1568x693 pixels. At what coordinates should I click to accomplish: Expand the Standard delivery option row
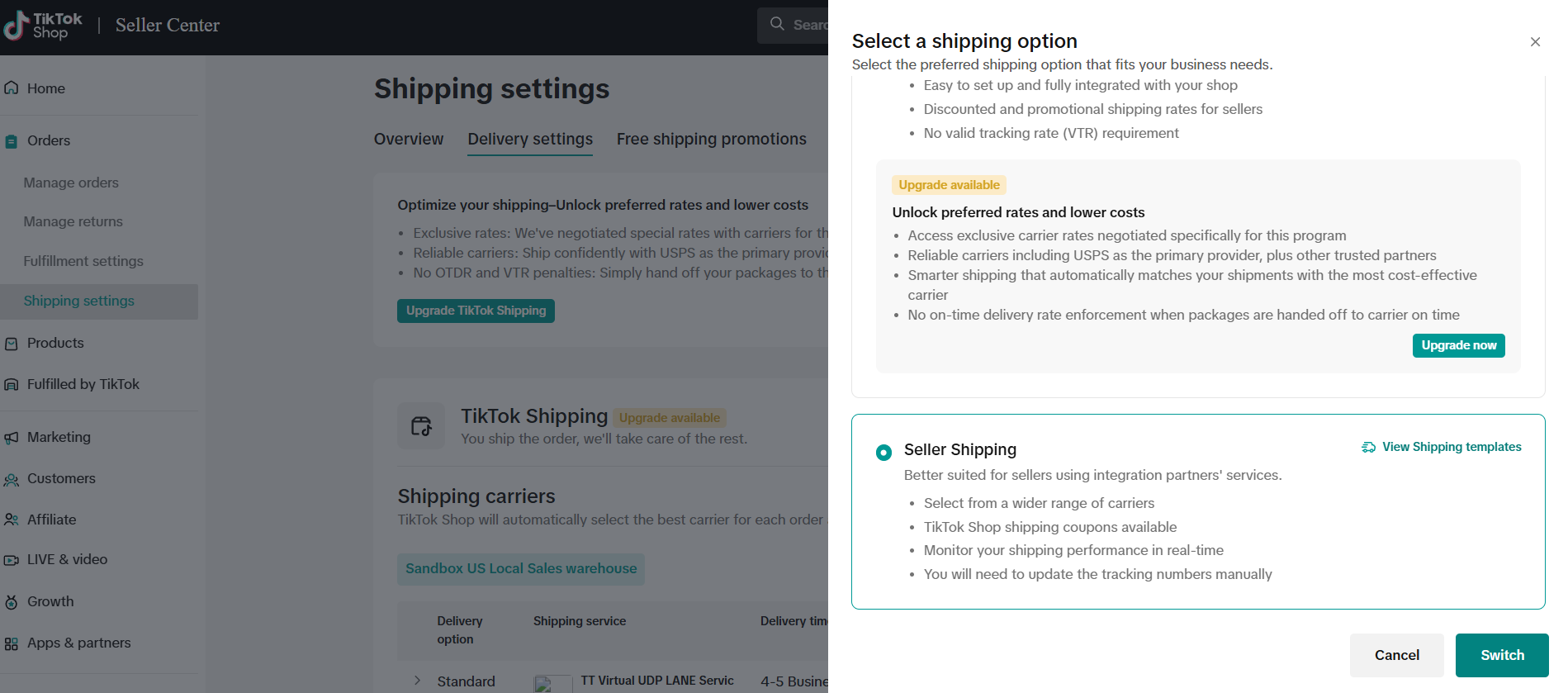417,681
